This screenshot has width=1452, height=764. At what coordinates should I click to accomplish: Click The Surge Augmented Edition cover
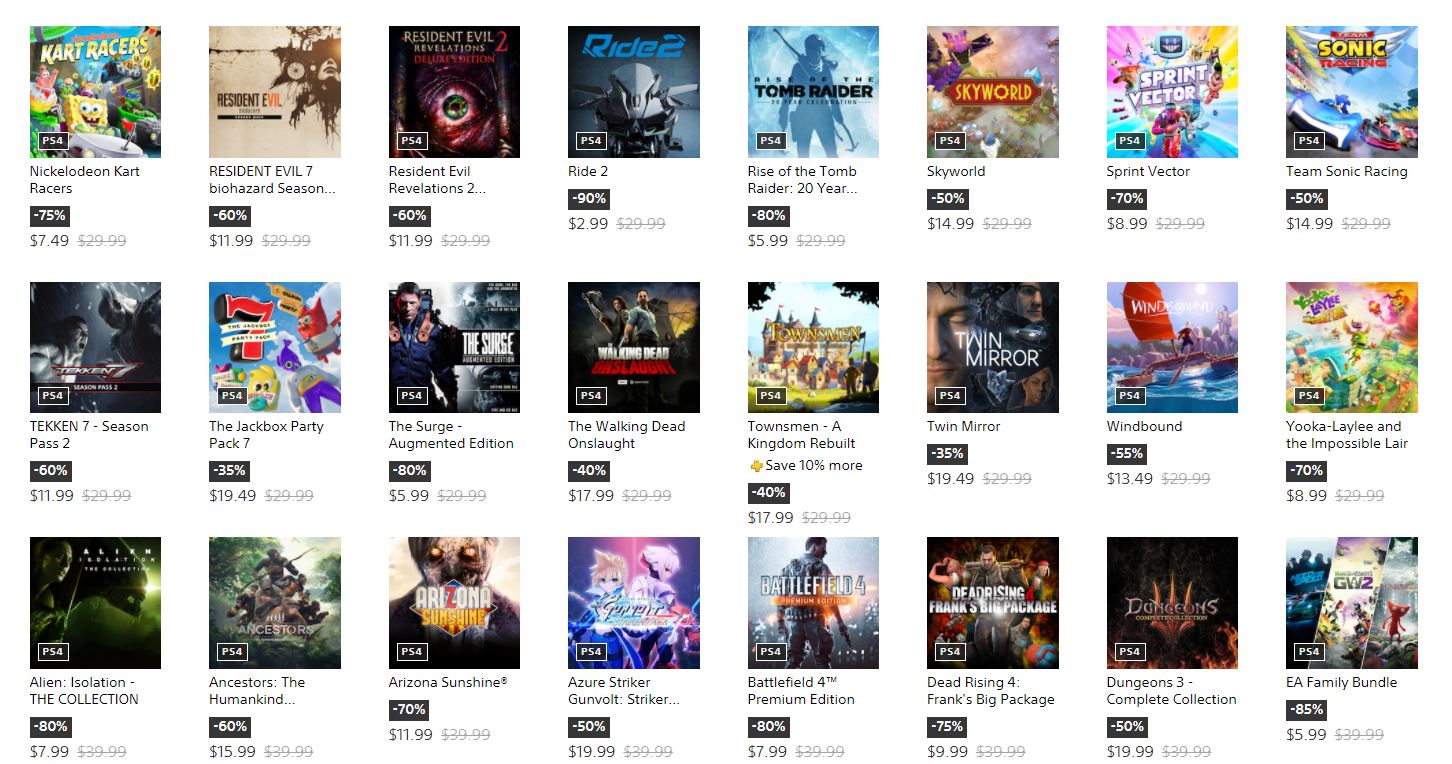tap(454, 347)
